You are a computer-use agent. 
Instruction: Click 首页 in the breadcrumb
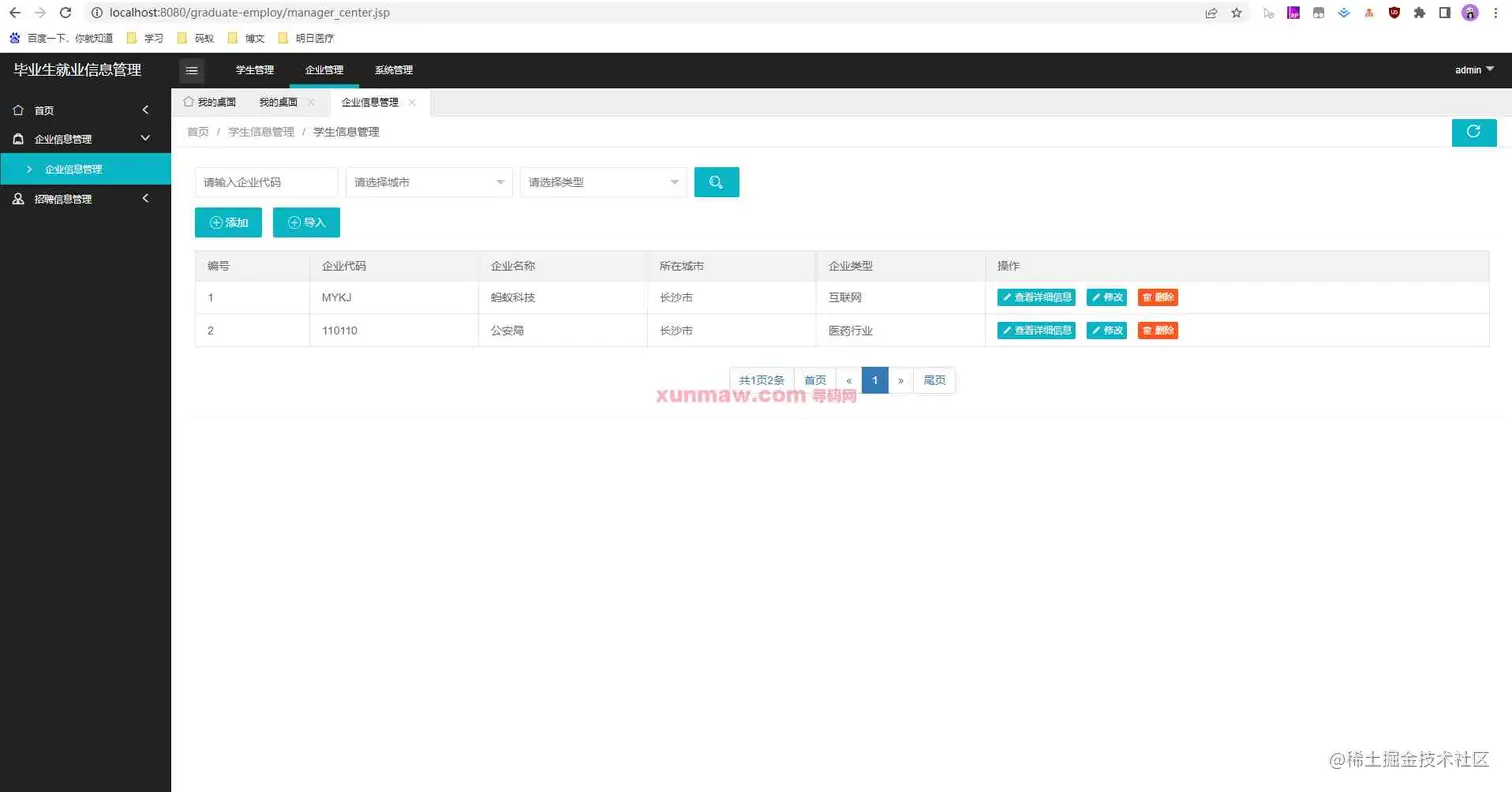pos(198,132)
